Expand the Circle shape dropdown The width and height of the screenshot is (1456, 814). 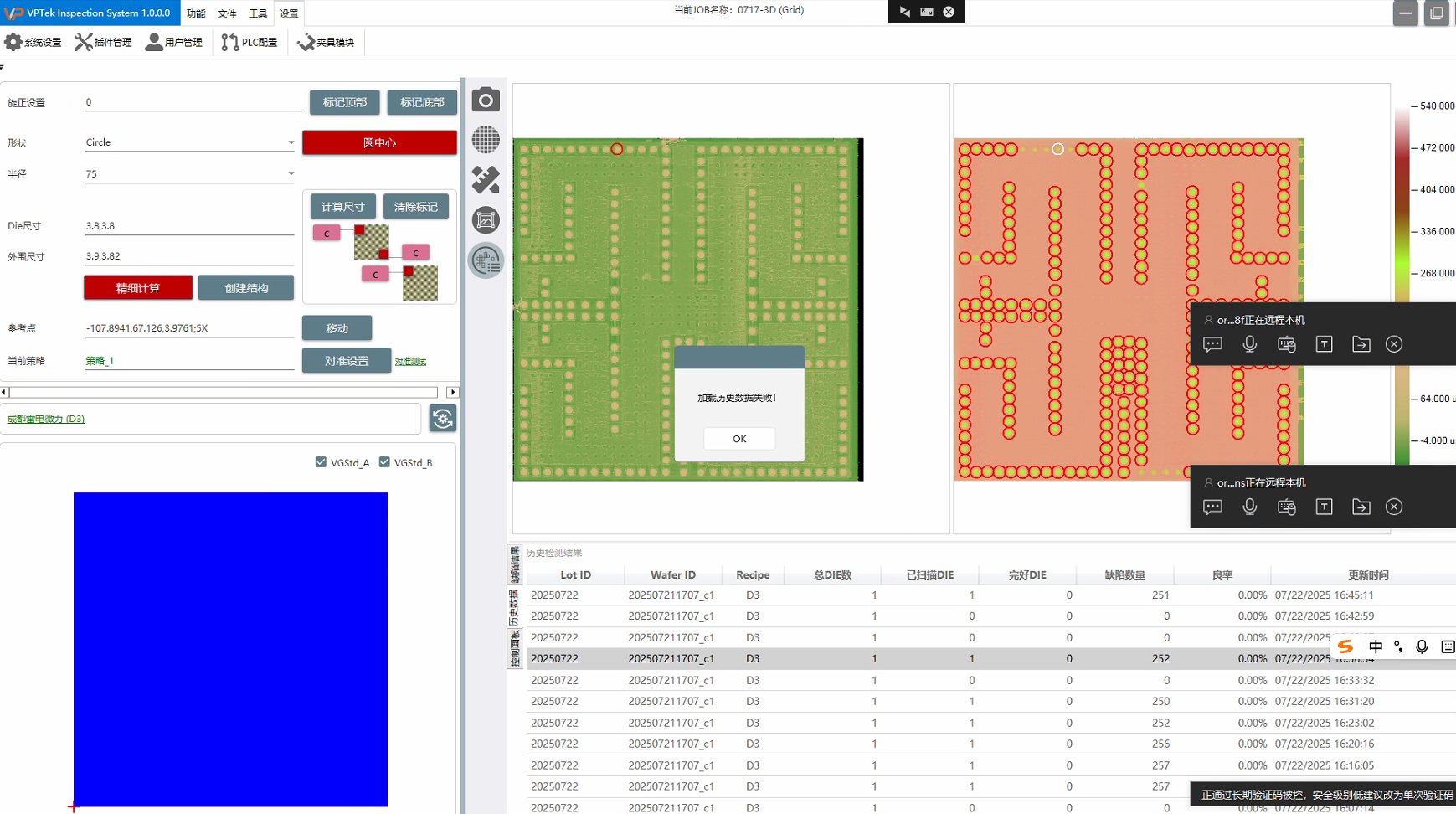(x=291, y=142)
